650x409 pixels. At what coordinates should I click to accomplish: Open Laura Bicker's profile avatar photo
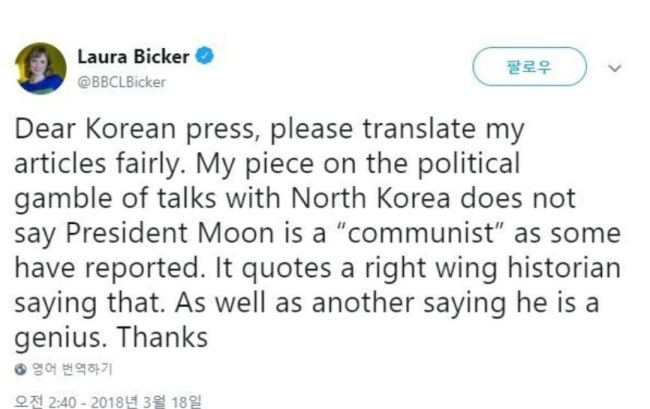(x=41, y=68)
